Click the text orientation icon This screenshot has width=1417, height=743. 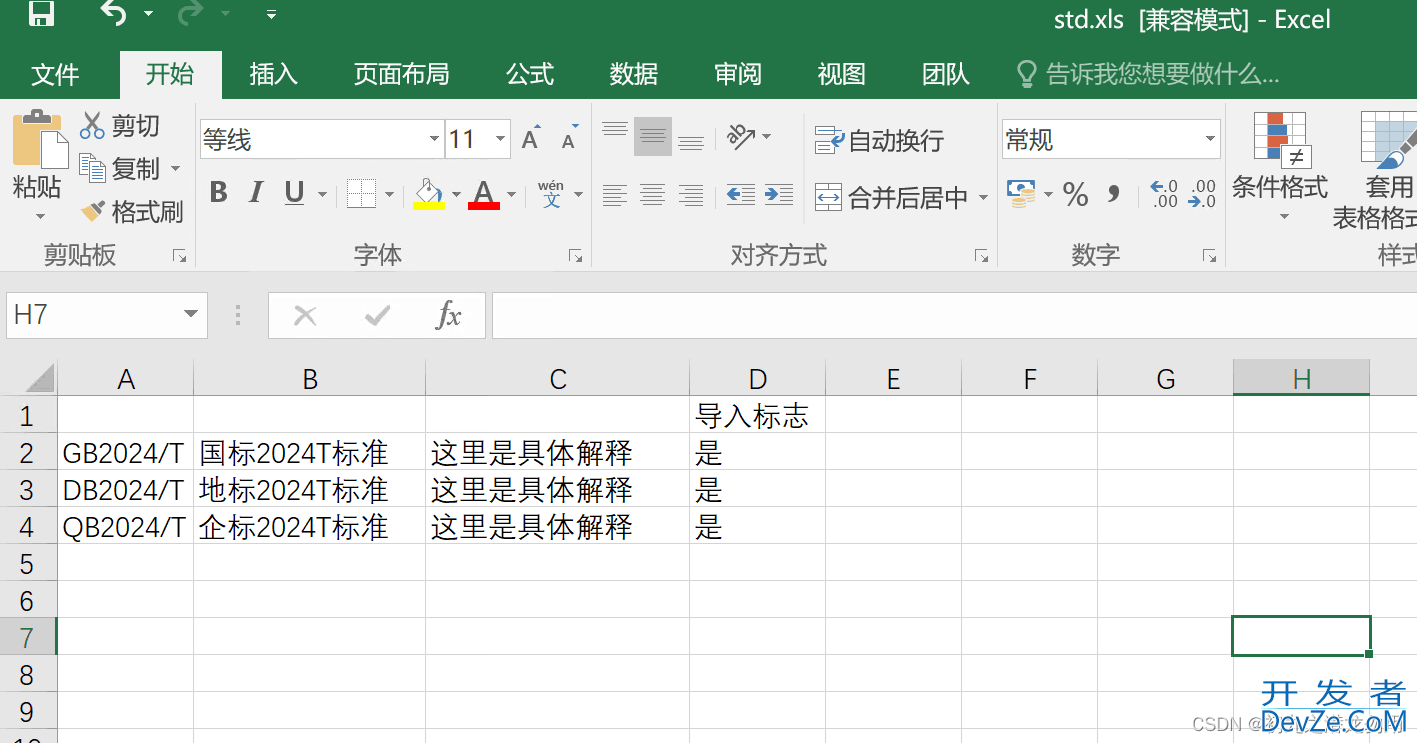pyautogui.click(x=742, y=136)
